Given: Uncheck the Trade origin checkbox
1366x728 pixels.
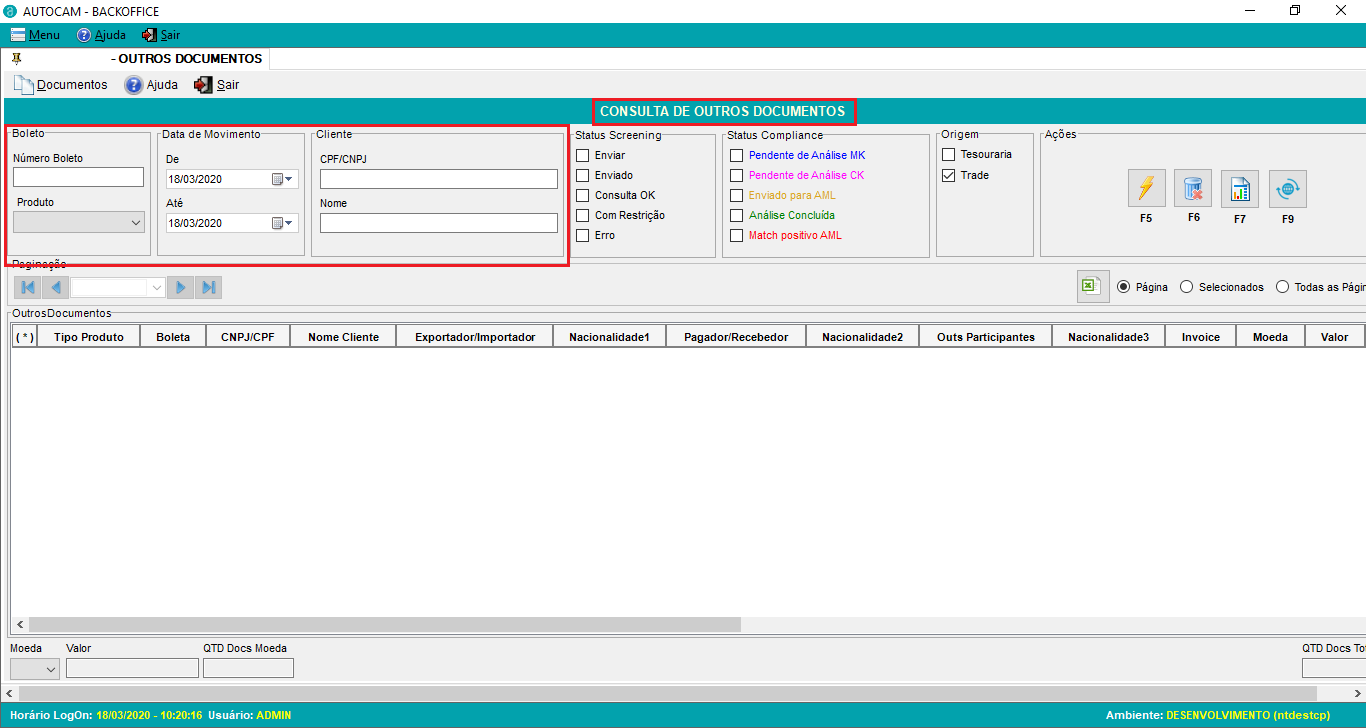Looking at the screenshot, I should (949, 175).
